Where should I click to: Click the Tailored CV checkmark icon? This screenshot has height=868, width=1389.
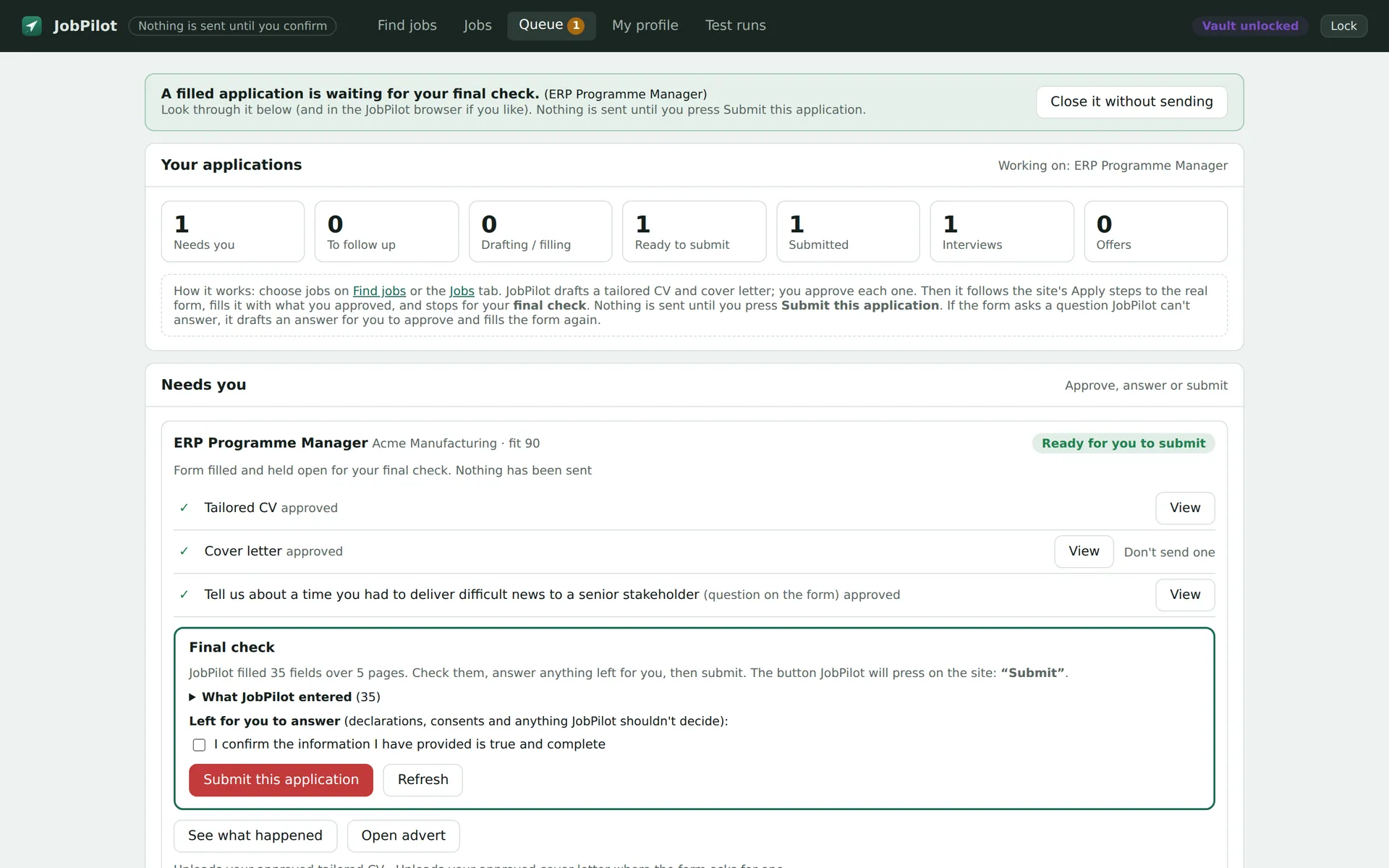[184, 508]
